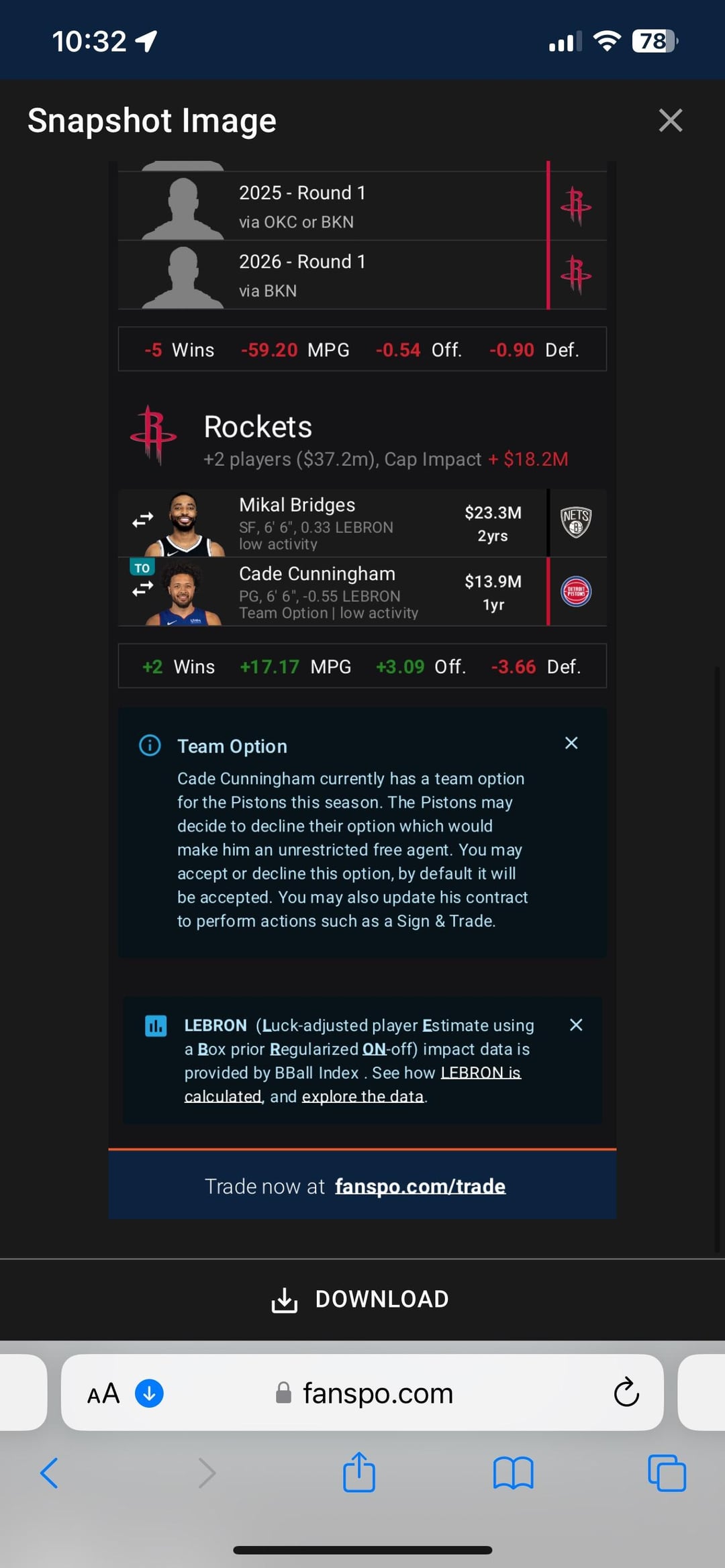Tap the blue downloads arrow icon
The image size is (725, 1568).
(x=149, y=1393)
